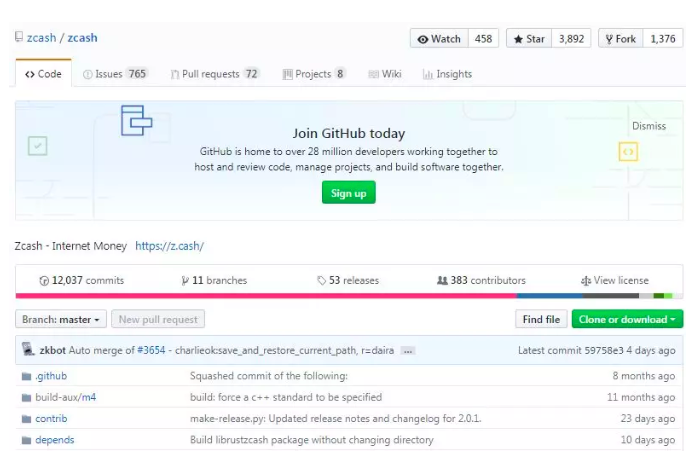
Task: Click the Projects tab board icon
Action: pyautogui.click(x=288, y=74)
